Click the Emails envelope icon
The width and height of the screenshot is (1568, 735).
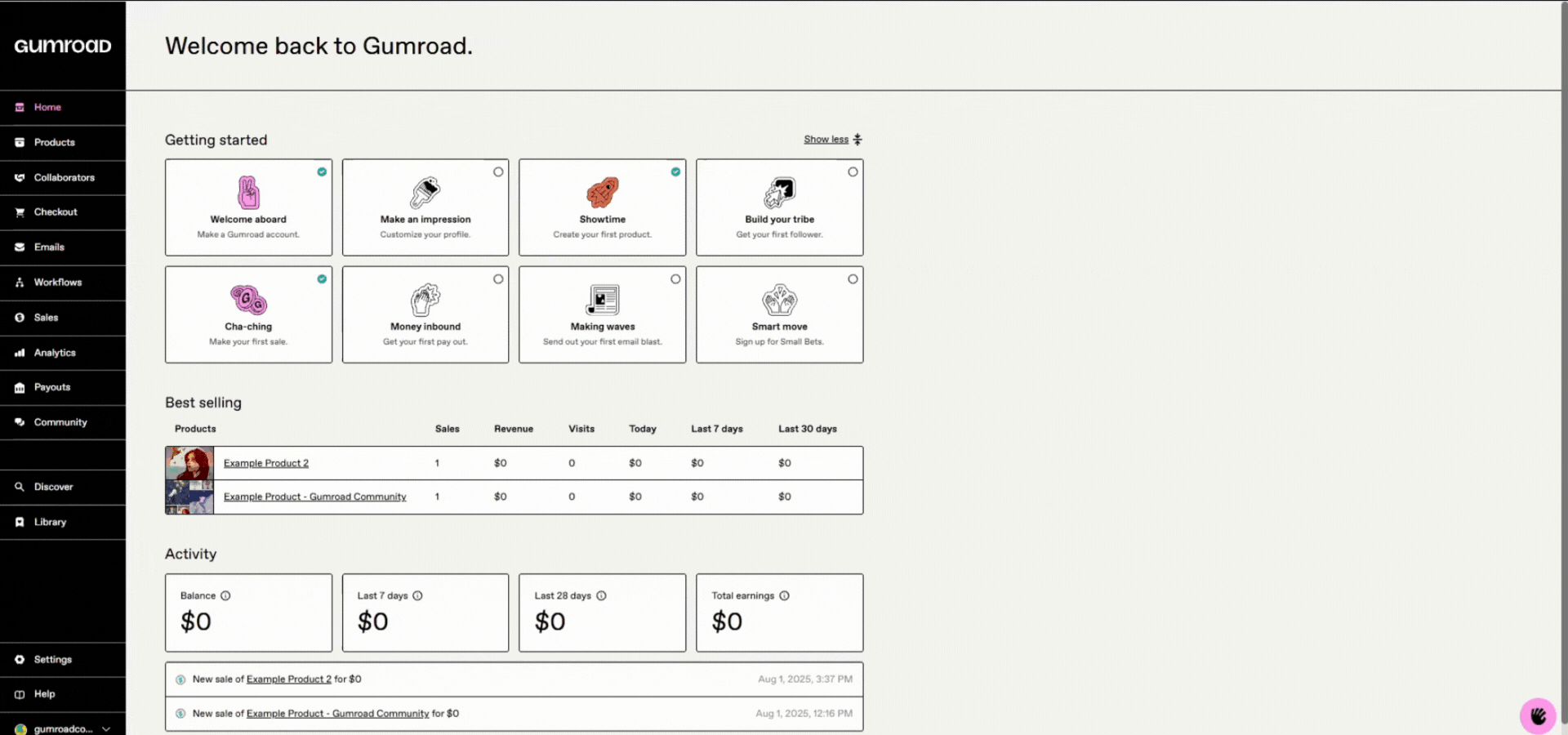click(20, 247)
